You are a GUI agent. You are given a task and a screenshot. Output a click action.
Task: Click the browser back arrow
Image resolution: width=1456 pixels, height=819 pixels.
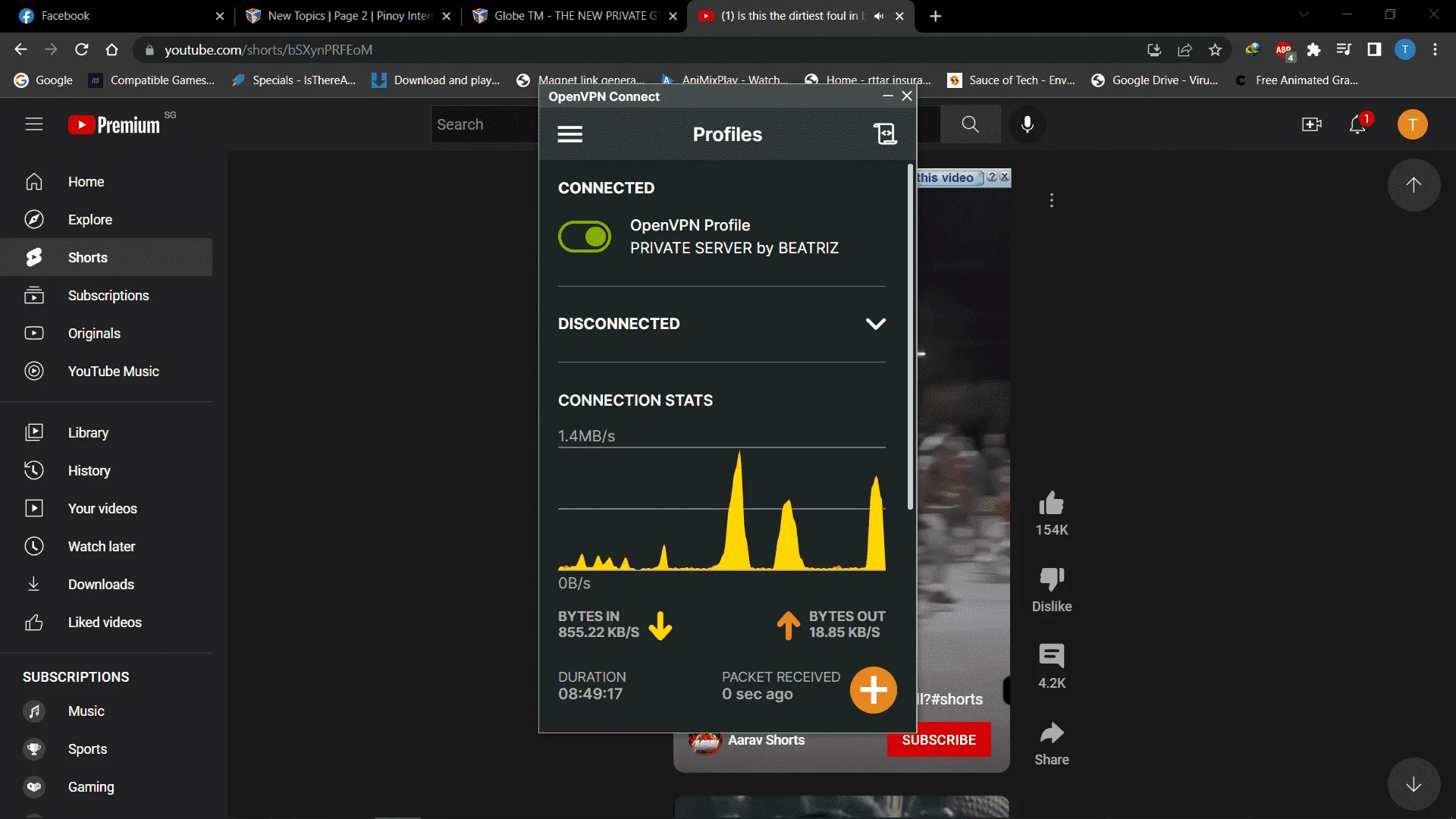tap(20, 49)
